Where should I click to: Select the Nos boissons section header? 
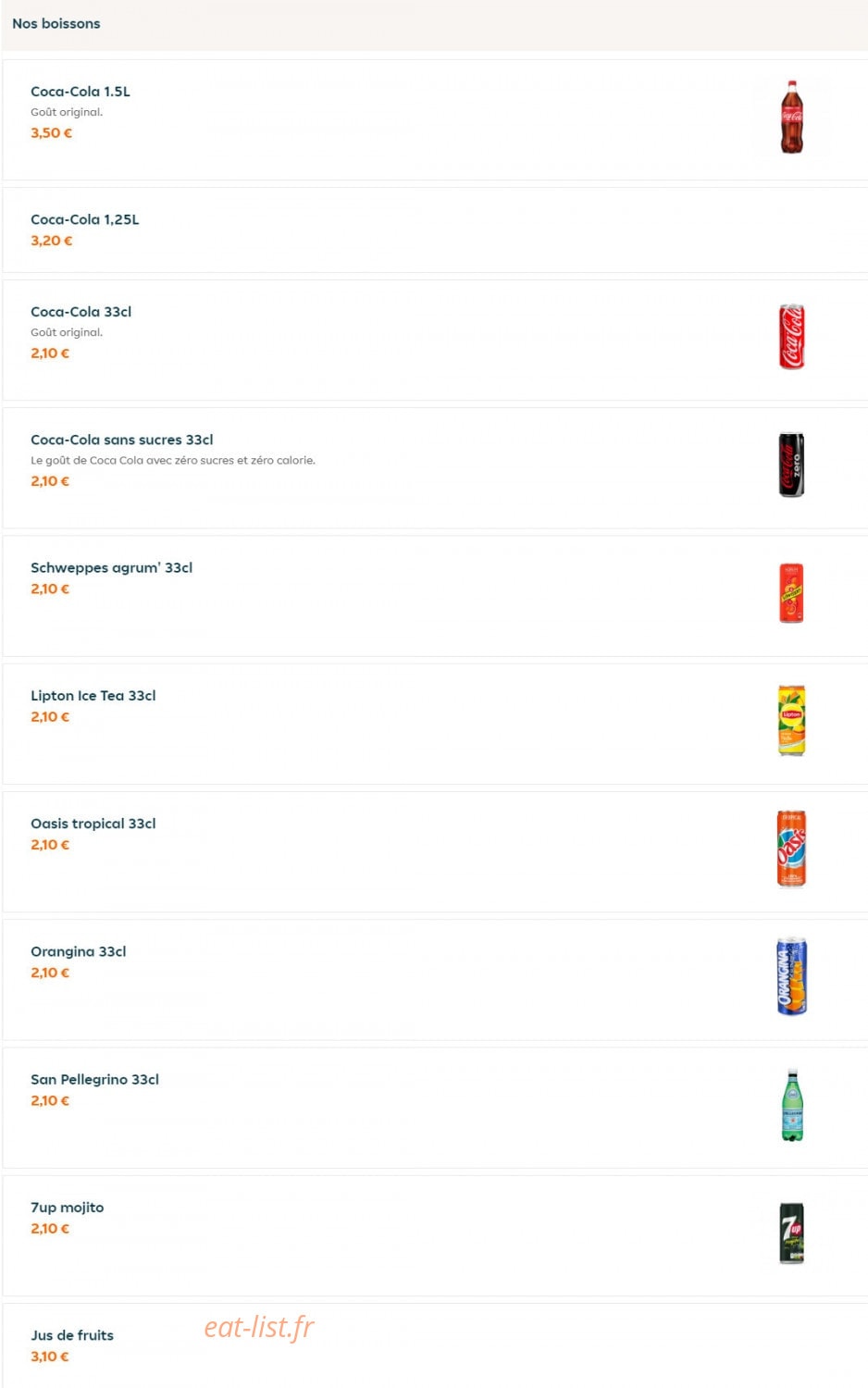click(x=56, y=23)
